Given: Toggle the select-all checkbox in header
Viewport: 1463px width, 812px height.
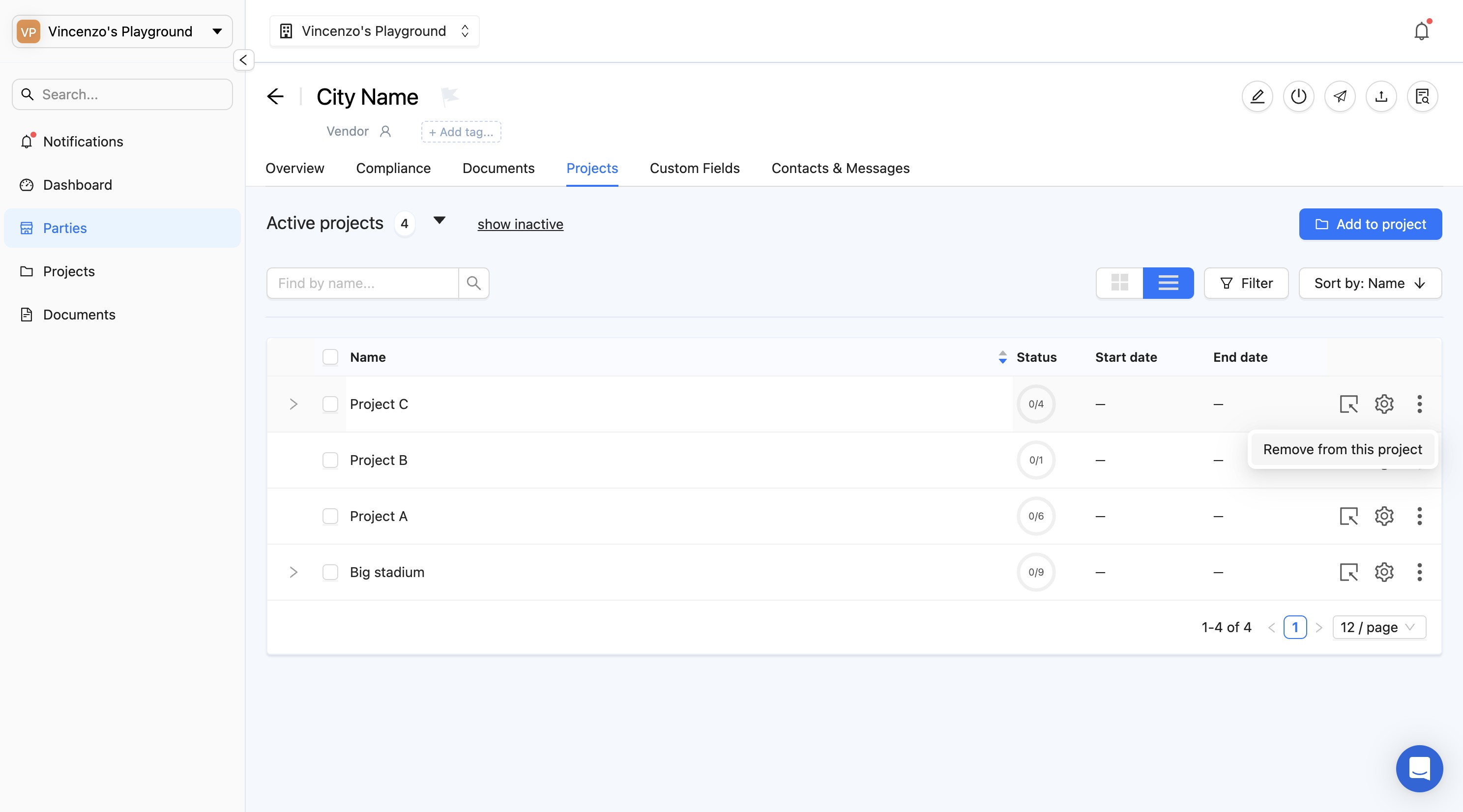Looking at the screenshot, I should pyautogui.click(x=330, y=357).
